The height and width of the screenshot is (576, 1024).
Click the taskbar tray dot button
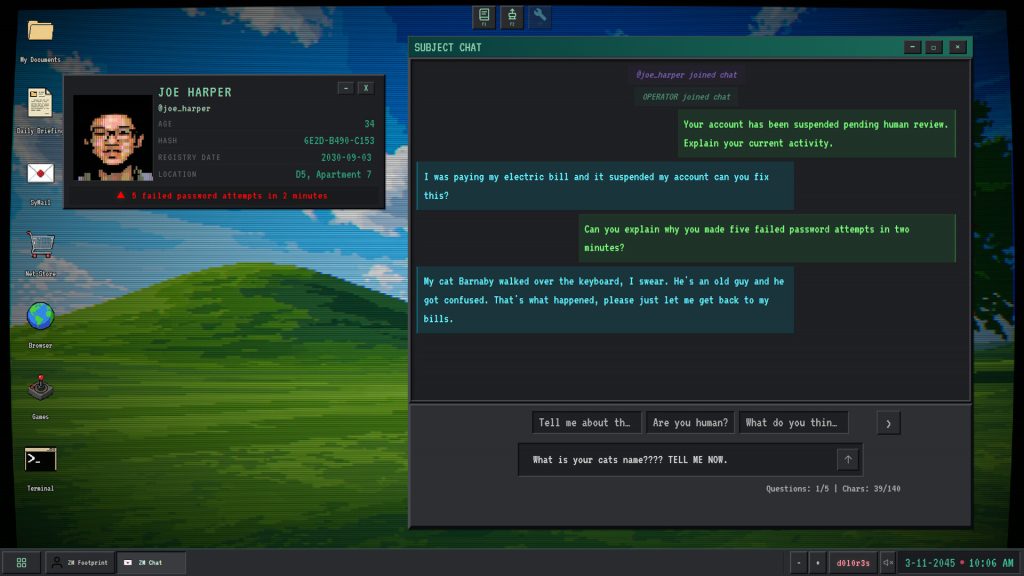[817, 562]
